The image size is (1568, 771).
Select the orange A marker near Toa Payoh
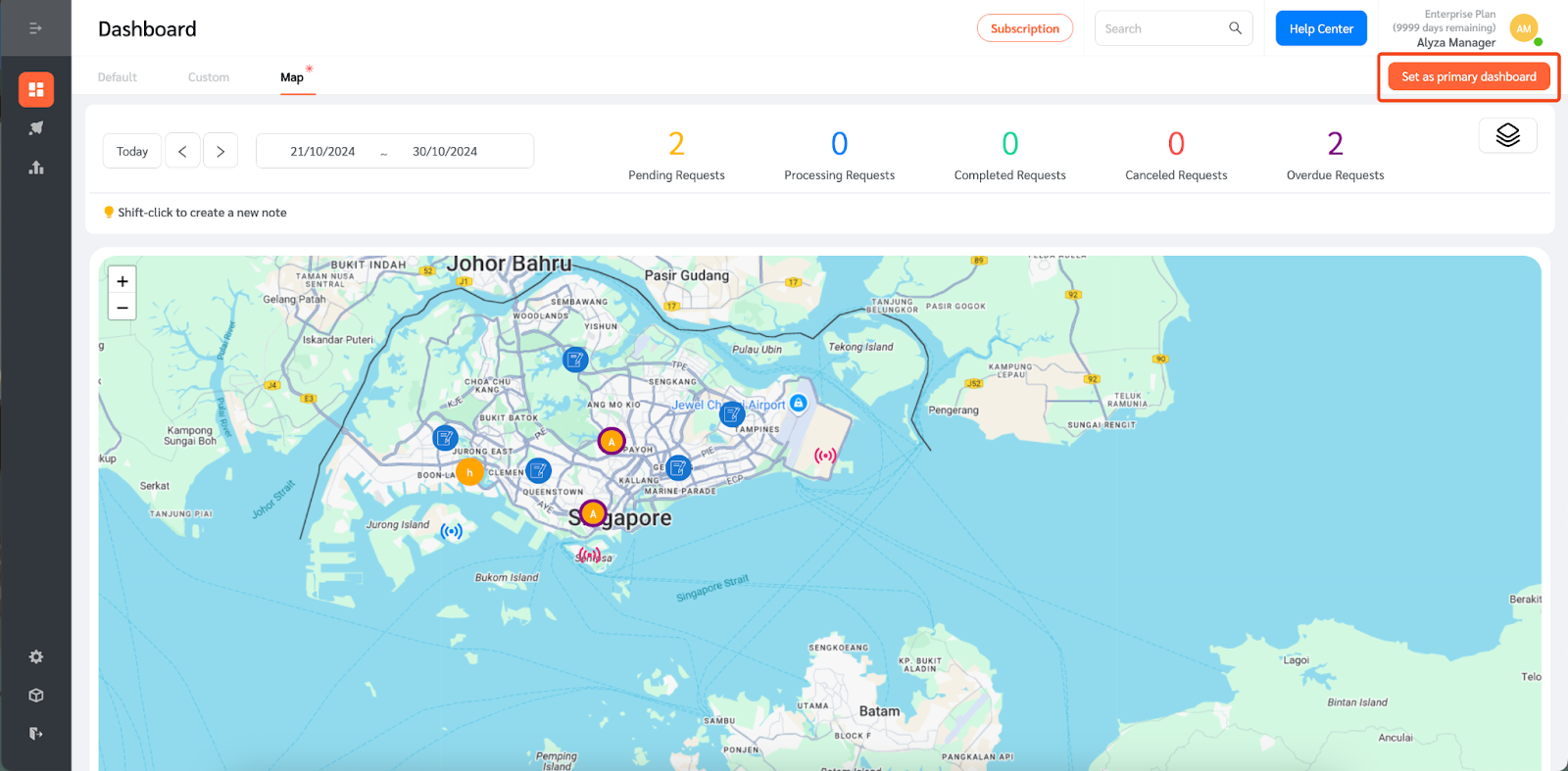click(612, 442)
